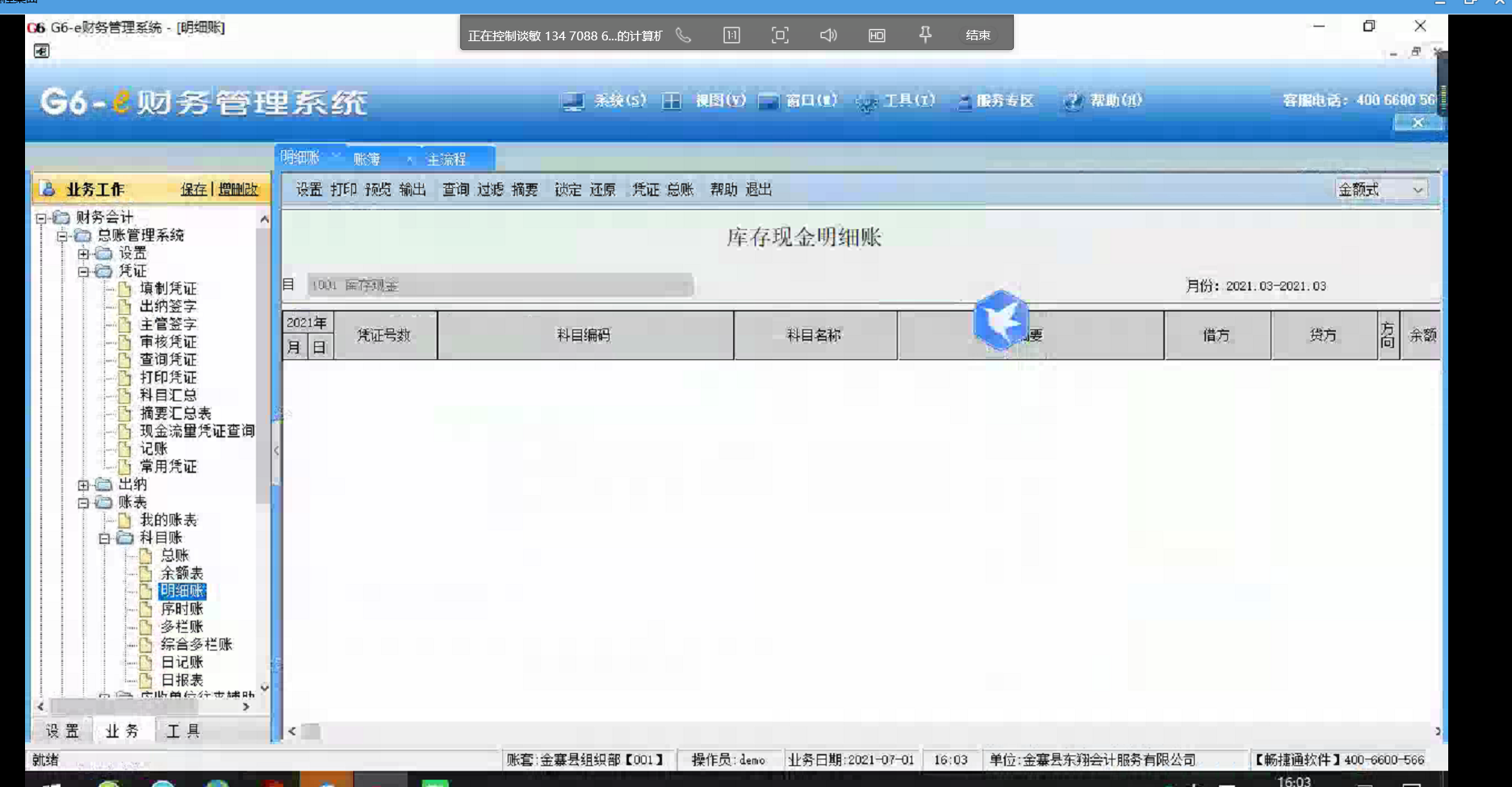
Task: Open 日记账 in the tree
Action: point(182,662)
